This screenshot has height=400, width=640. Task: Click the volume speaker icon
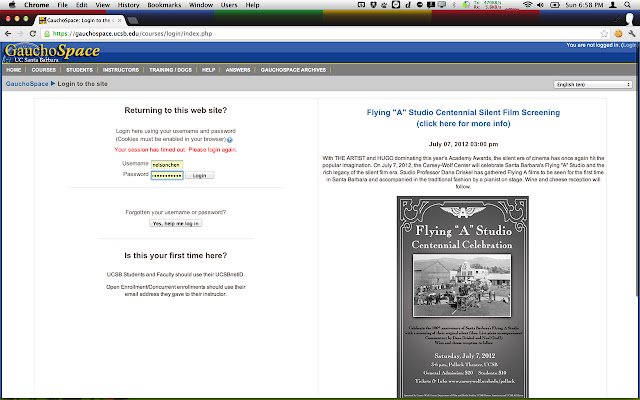coord(540,5)
